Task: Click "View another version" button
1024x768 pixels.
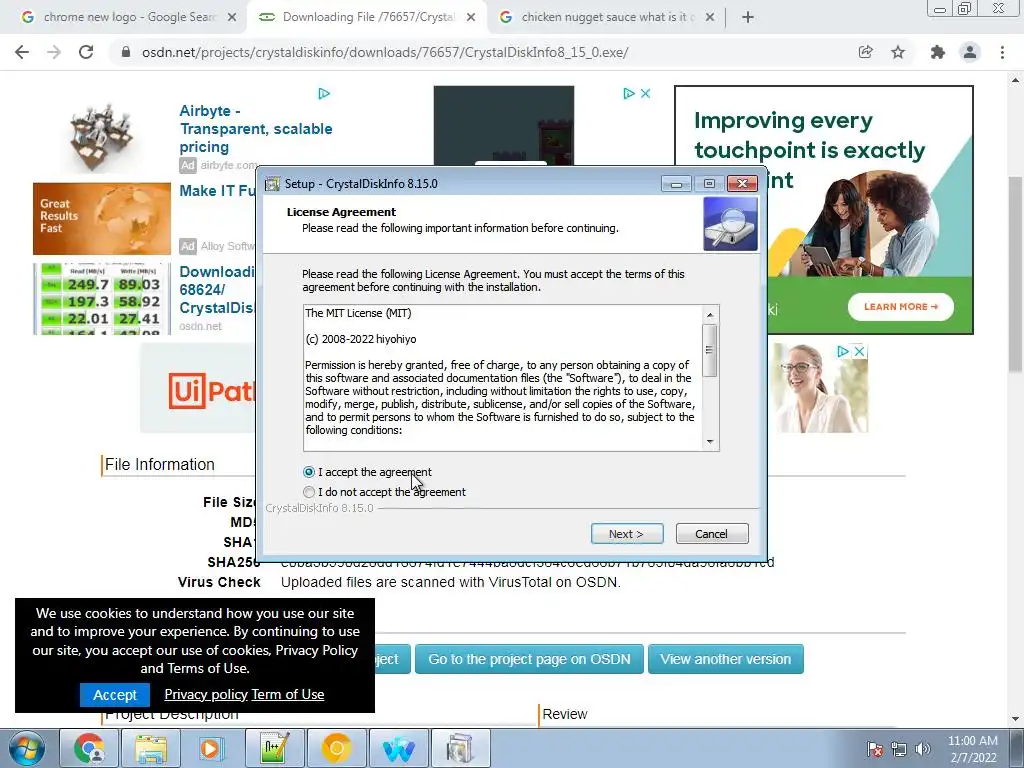Action: tap(726, 659)
